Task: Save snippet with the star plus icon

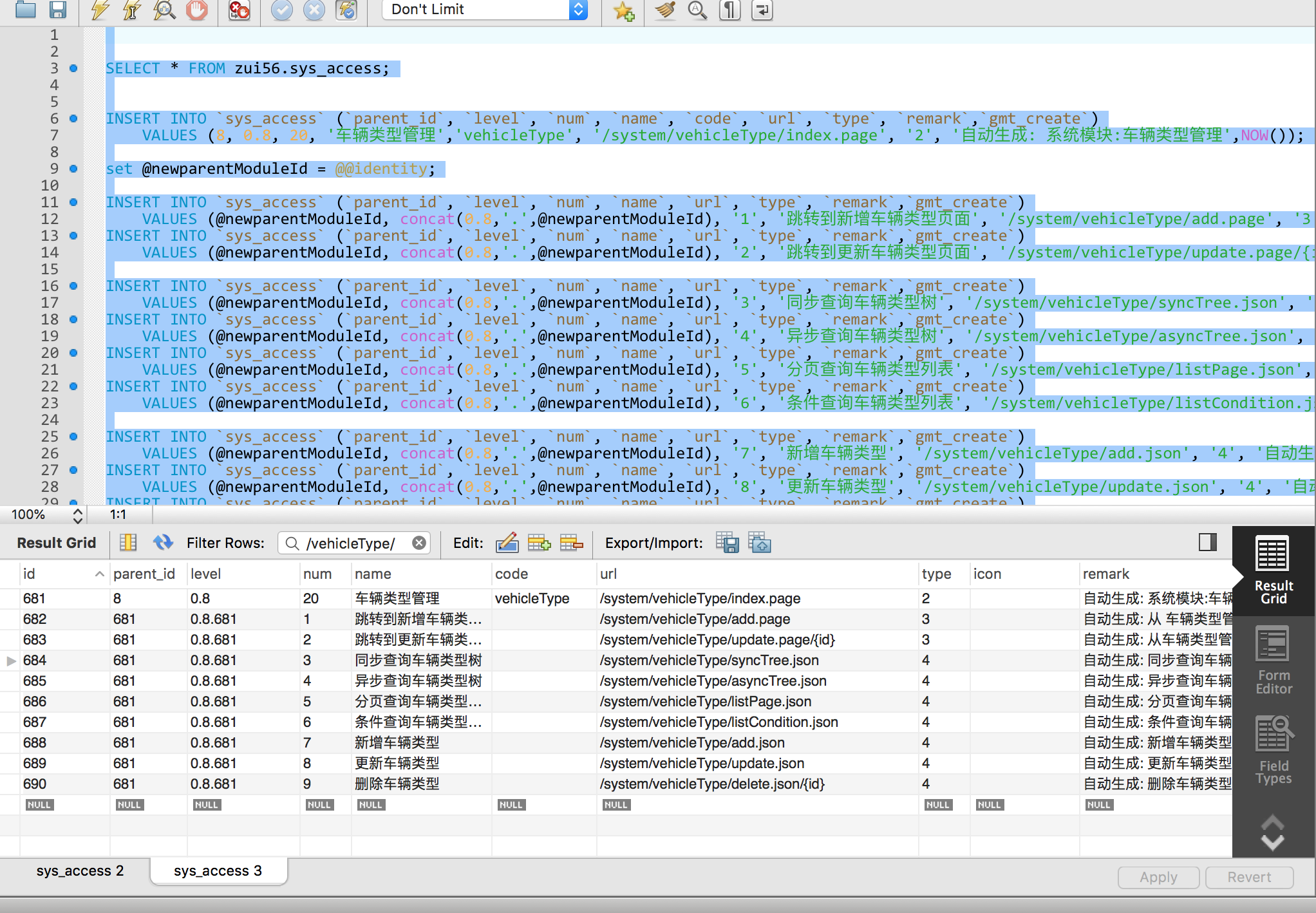Action: point(623,10)
